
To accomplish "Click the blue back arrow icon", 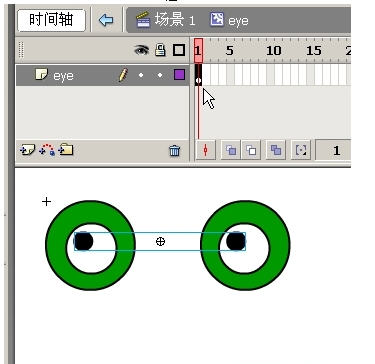I will [106, 20].
